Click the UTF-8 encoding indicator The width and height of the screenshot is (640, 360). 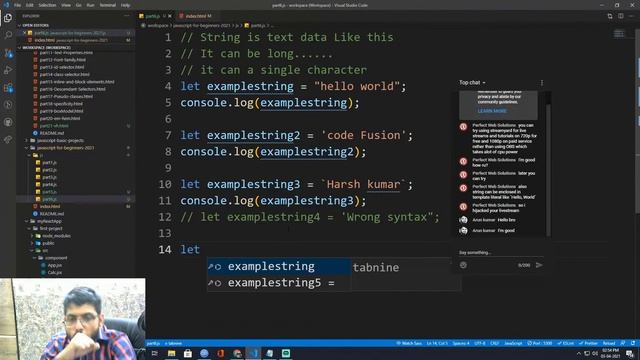tap(480, 343)
